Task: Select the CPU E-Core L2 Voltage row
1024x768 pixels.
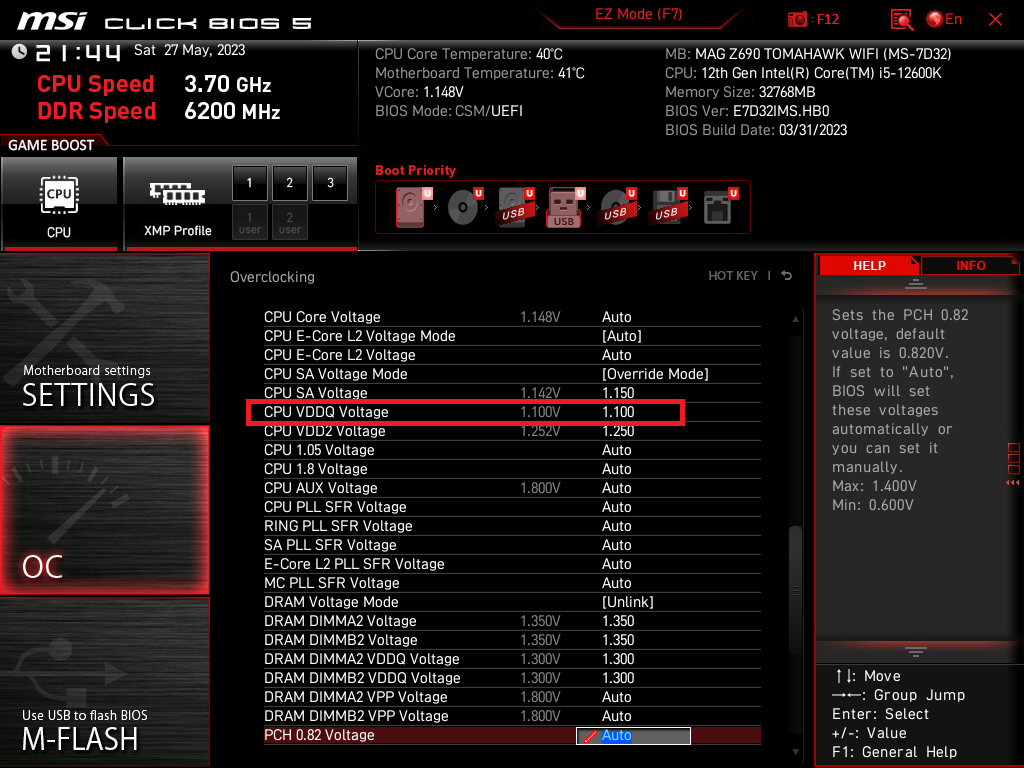Action: click(512, 355)
